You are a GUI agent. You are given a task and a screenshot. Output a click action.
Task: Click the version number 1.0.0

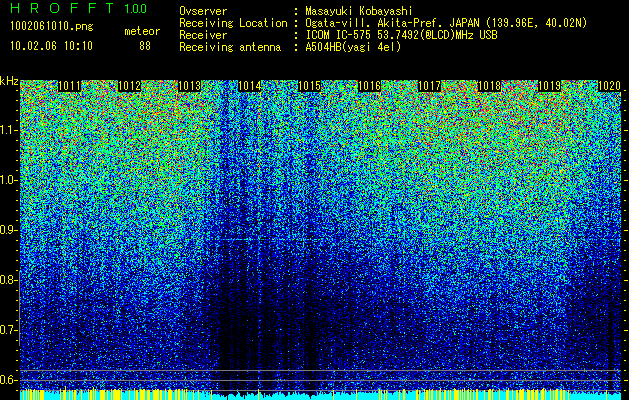click(135, 8)
